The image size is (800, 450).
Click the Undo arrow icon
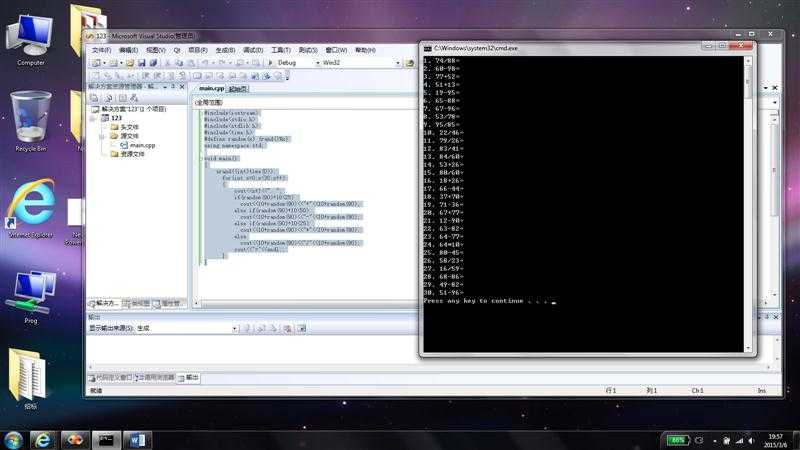205,63
